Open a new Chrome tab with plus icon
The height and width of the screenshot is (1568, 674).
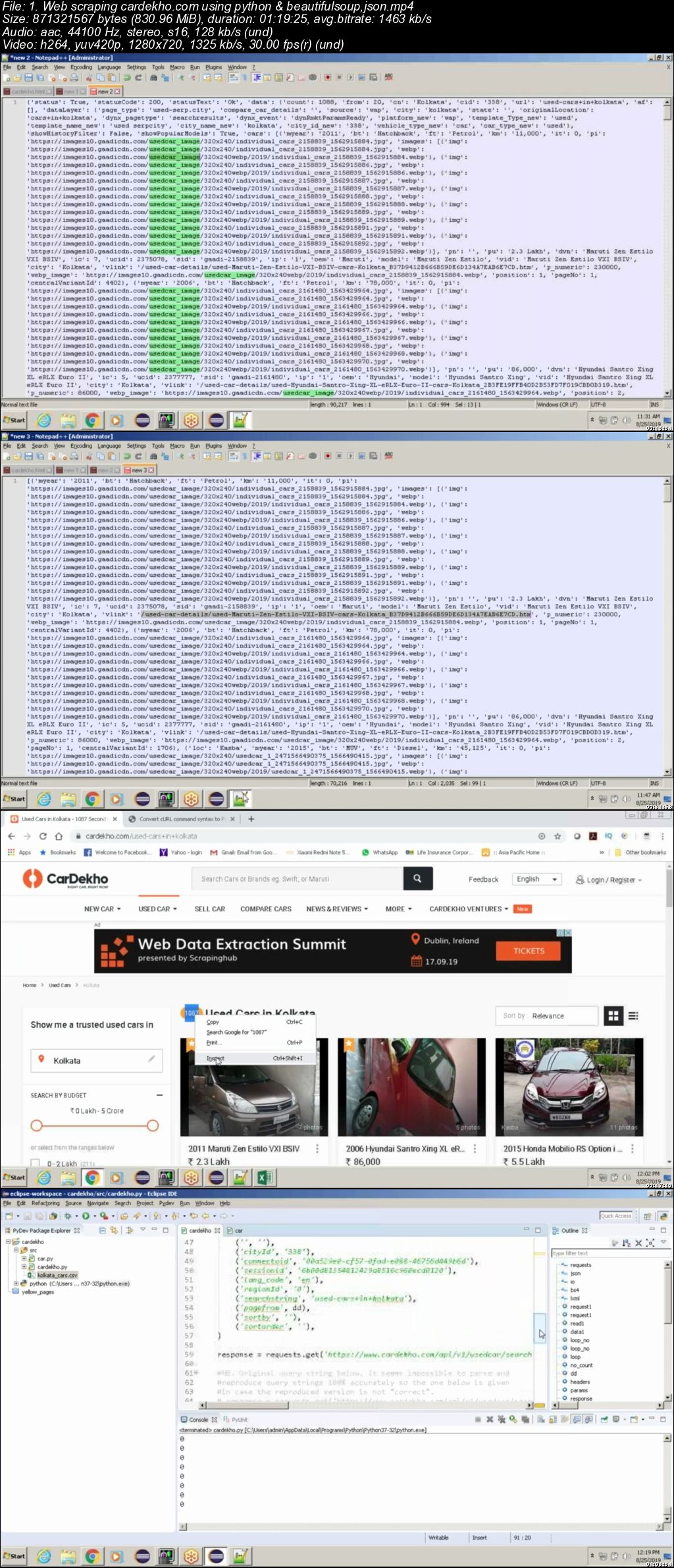pyautogui.click(x=251, y=819)
